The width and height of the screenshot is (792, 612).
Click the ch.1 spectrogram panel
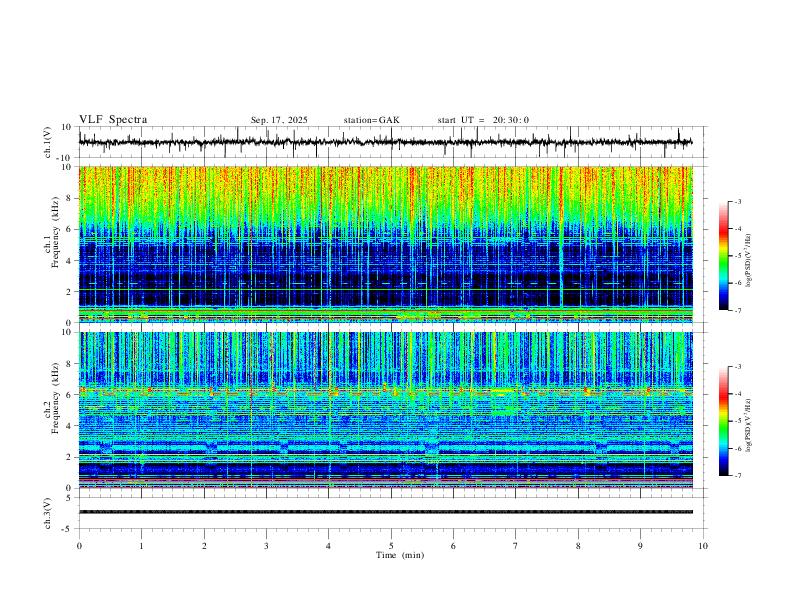385,244
